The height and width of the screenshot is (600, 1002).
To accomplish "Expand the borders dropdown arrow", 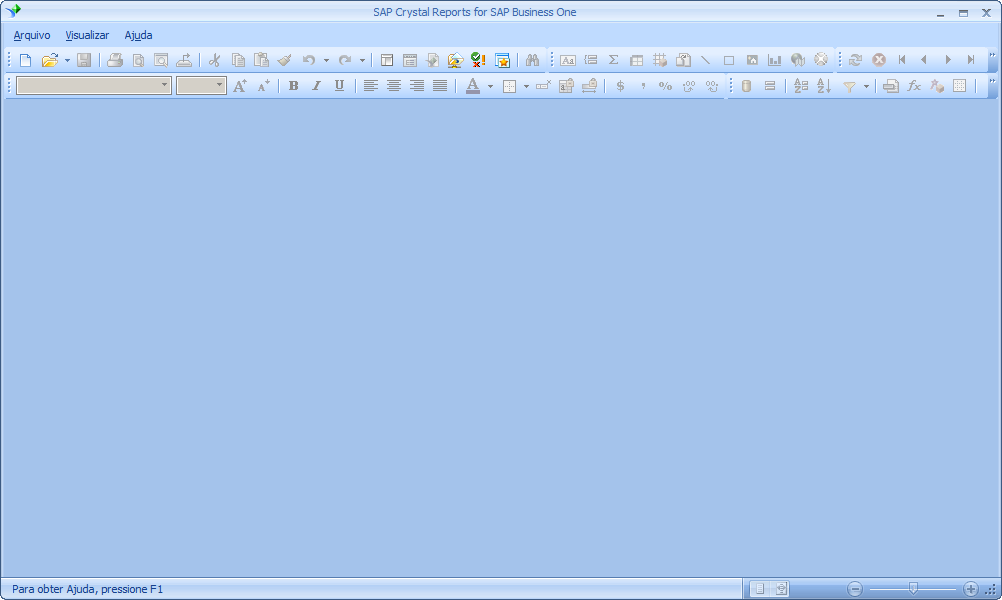I will (x=526, y=86).
